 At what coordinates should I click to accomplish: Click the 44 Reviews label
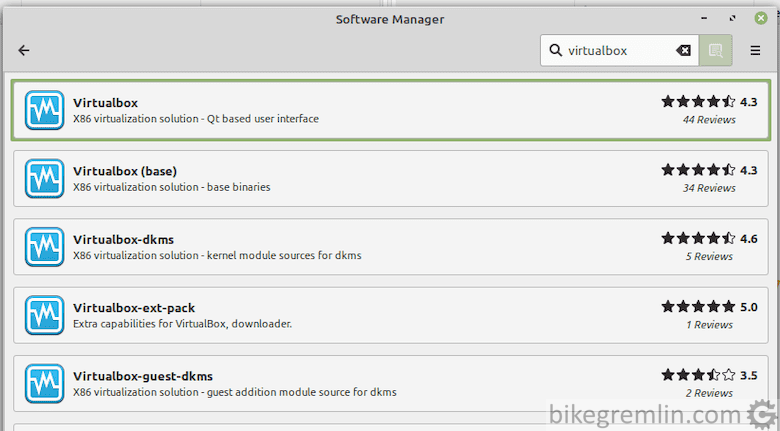click(x=709, y=120)
